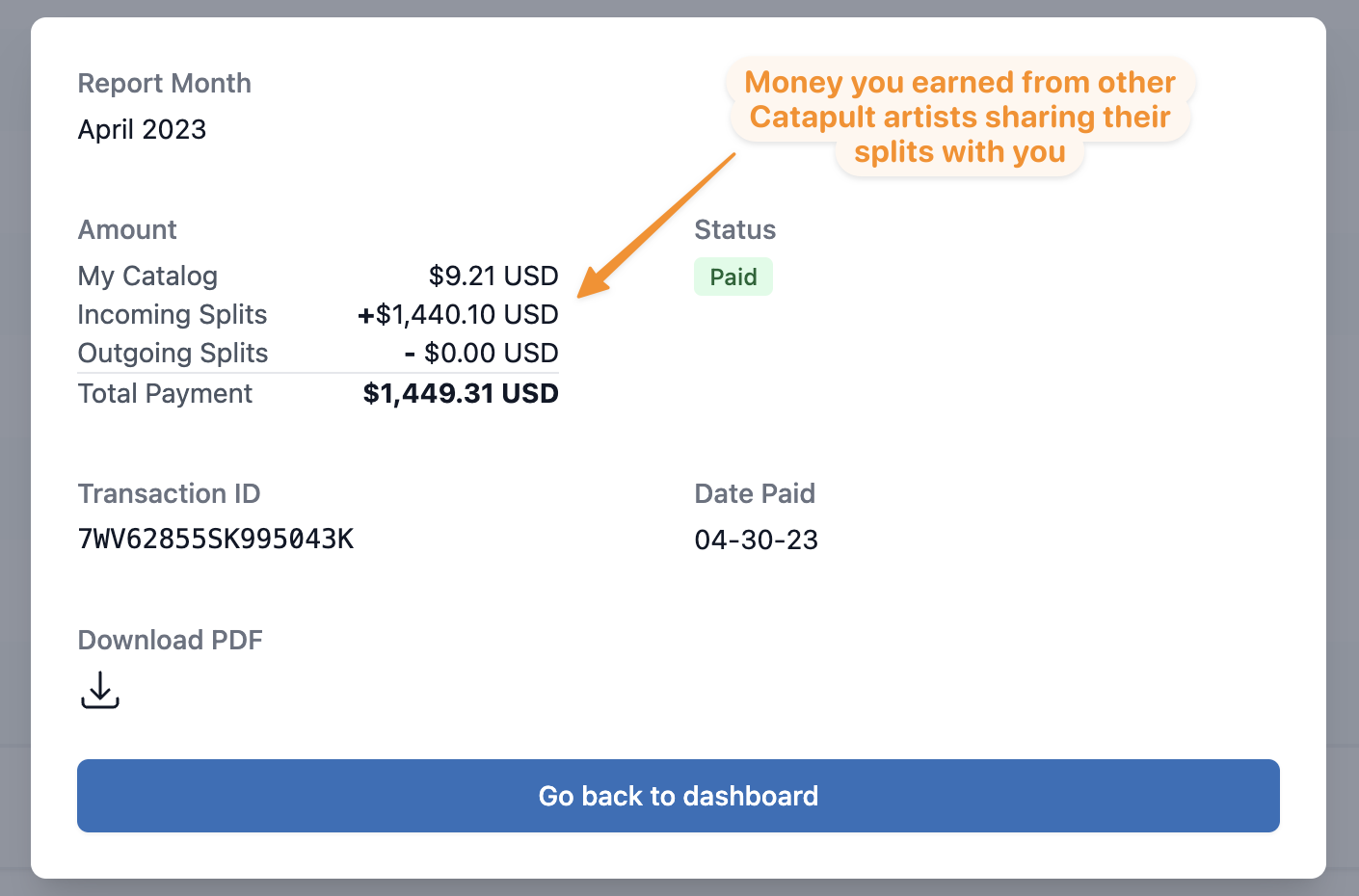
Task: Click the Total Payment label
Action: pos(165,394)
